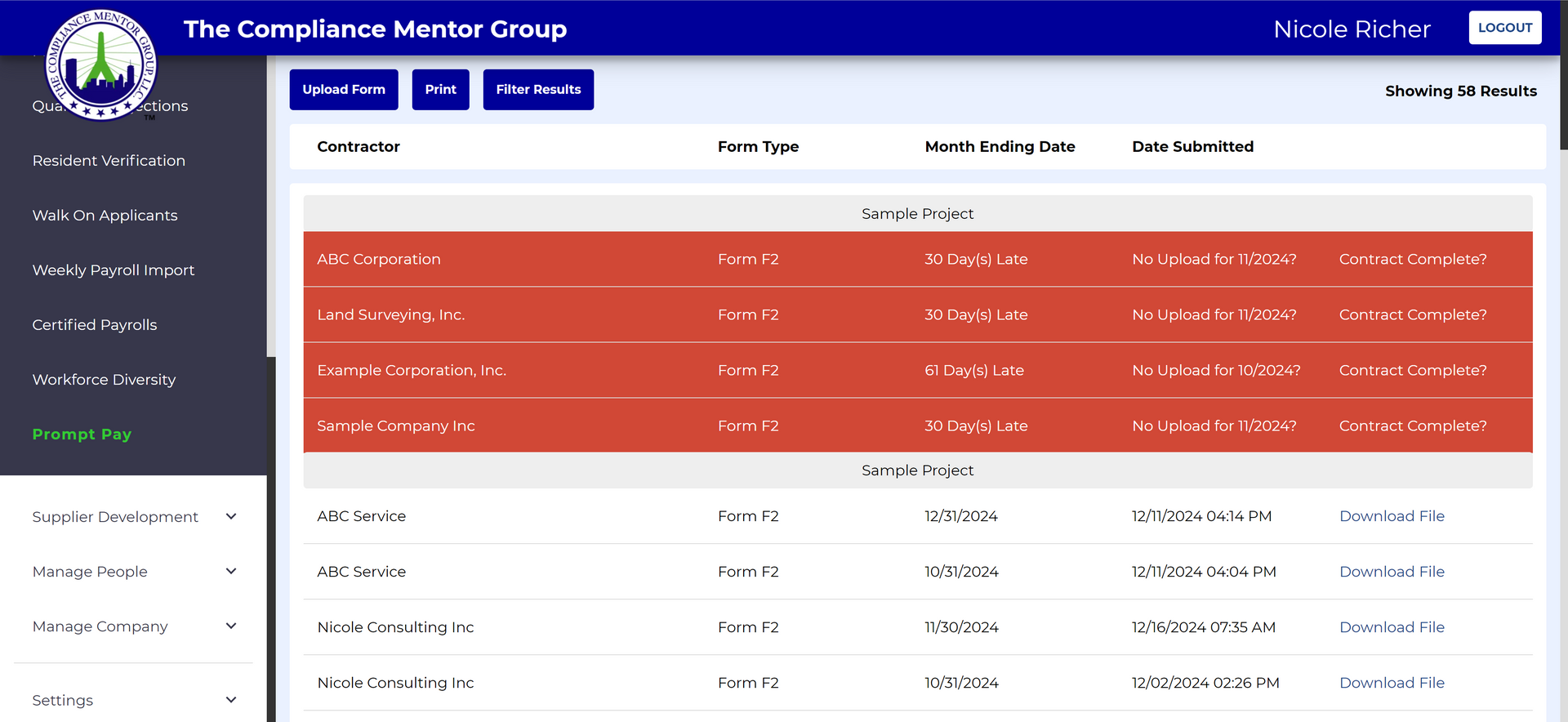This screenshot has width=1568, height=722.
Task: Download file for ABC Service 12/31/2024
Action: tap(1392, 516)
